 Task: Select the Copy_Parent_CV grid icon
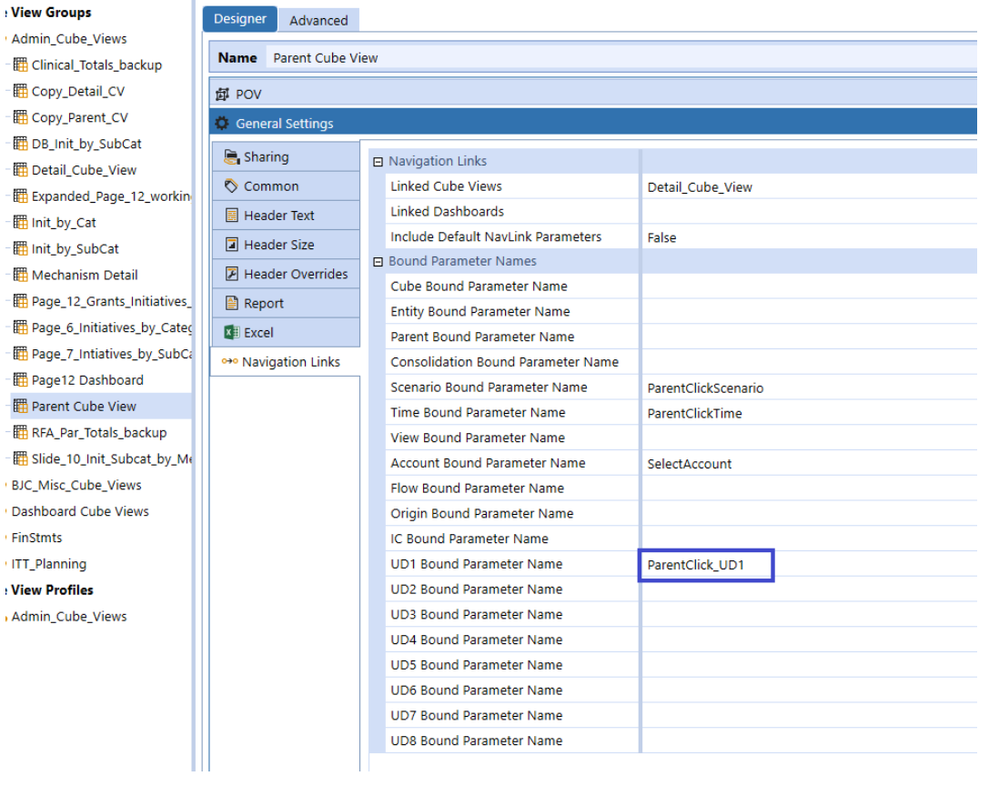pyautogui.click(x=20, y=117)
